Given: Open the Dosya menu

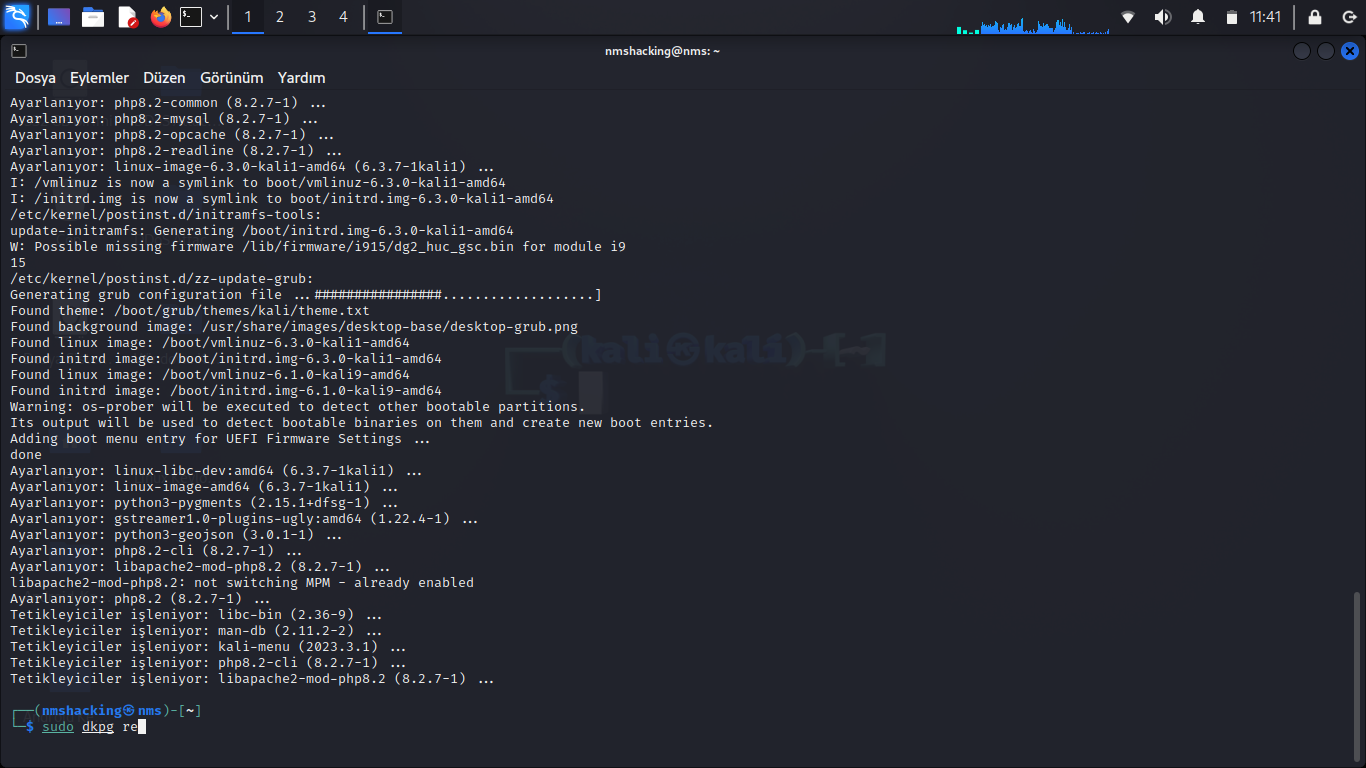Looking at the screenshot, I should (35, 78).
